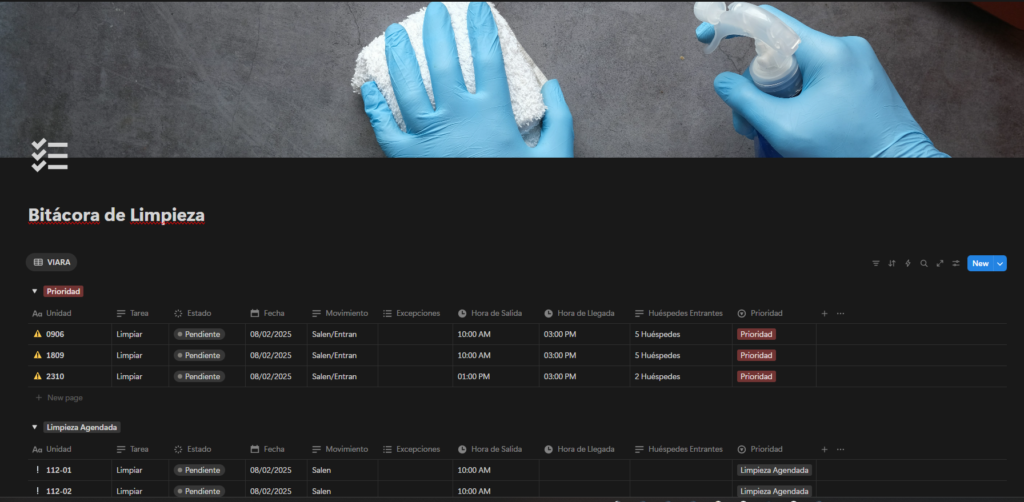This screenshot has height=502, width=1024.
Task: Click Unidad header in Limpieza Agendada group
Action: pyautogui.click(x=70, y=449)
